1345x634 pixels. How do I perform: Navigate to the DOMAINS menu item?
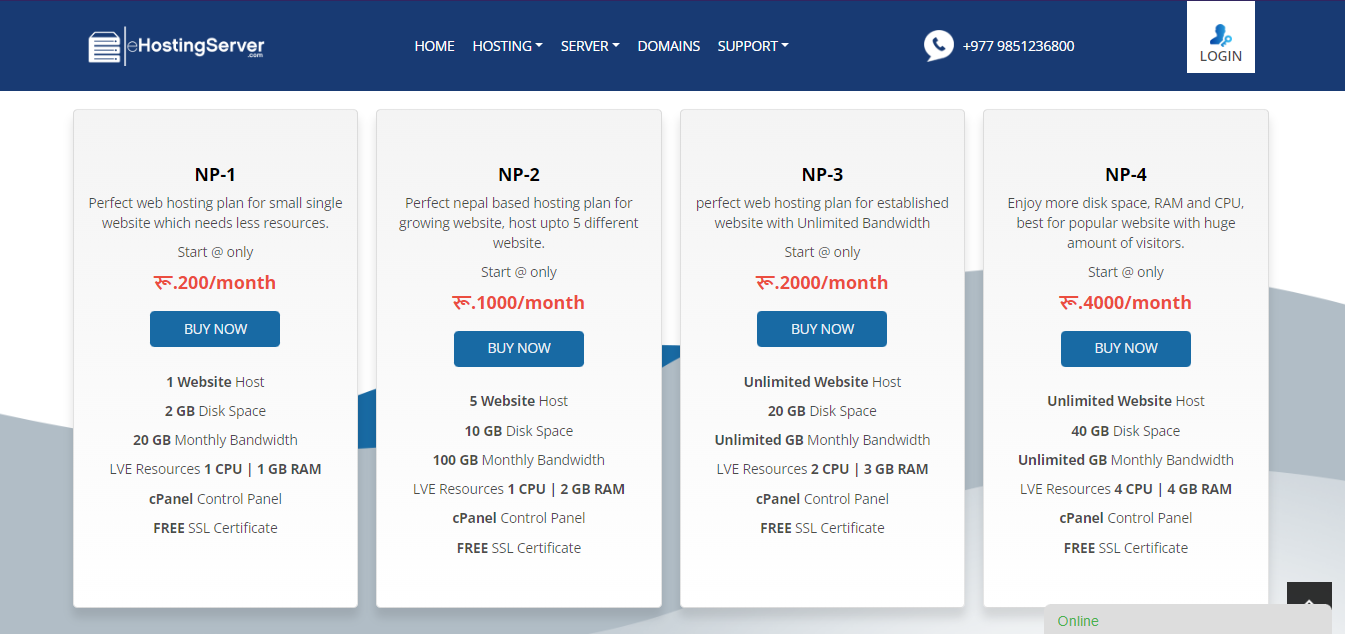click(668, 45)
